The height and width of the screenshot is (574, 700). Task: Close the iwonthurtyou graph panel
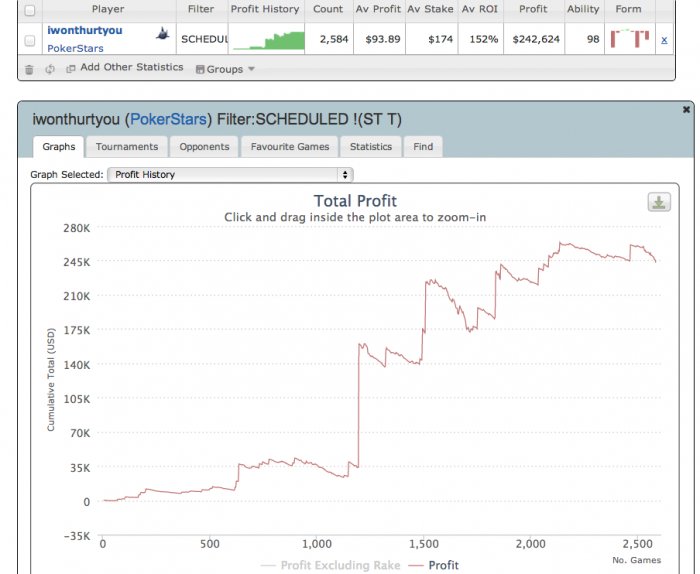(x=686, y=109)
